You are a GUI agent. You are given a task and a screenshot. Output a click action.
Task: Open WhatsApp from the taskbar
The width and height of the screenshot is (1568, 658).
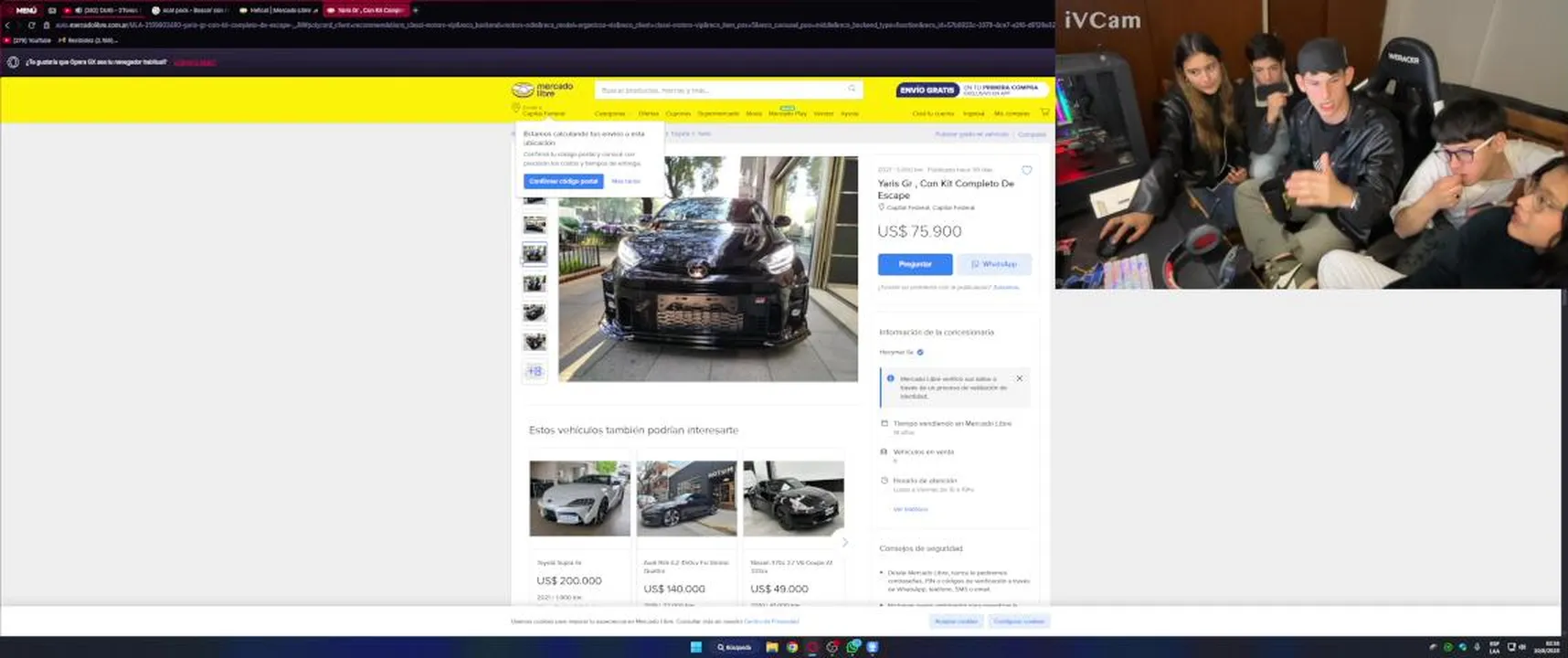[x=853, y=647]
